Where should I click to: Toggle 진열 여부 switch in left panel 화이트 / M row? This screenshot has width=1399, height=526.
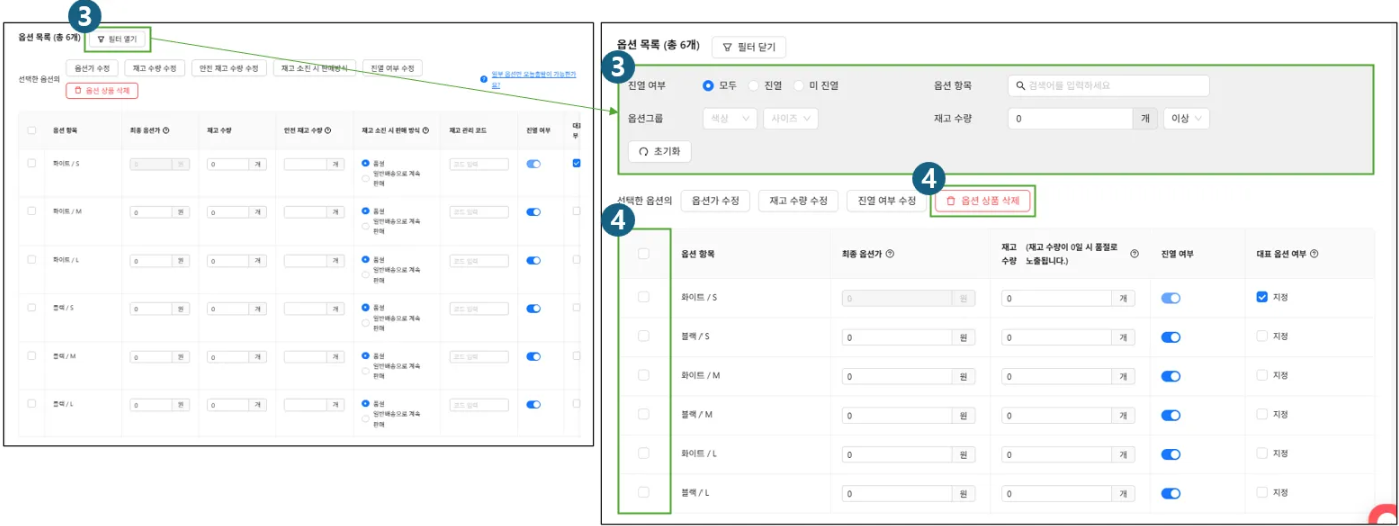click(x=533, y=212)
